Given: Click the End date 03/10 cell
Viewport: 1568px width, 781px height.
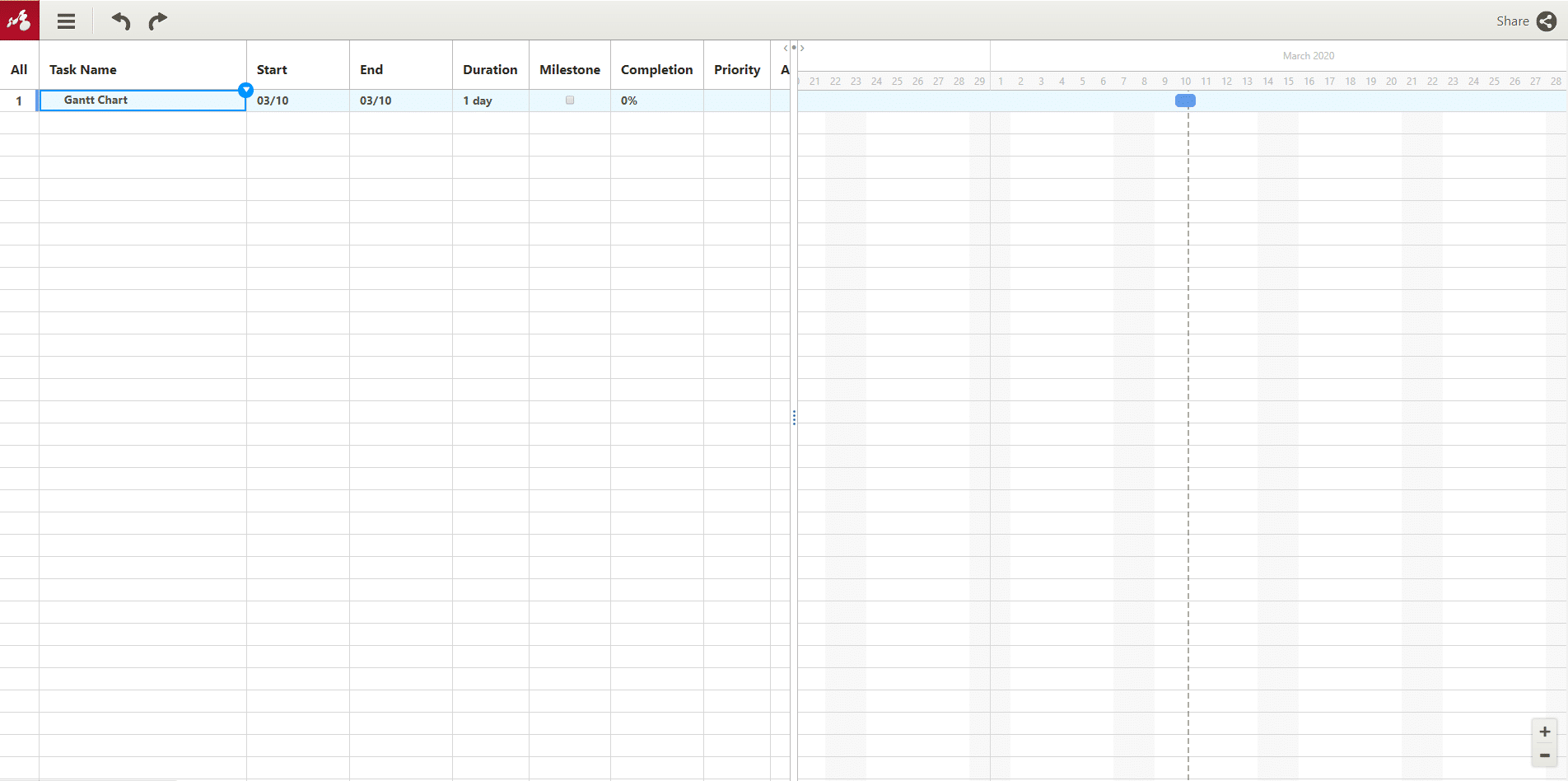Looking at the screenshot, I should [401, 101].
